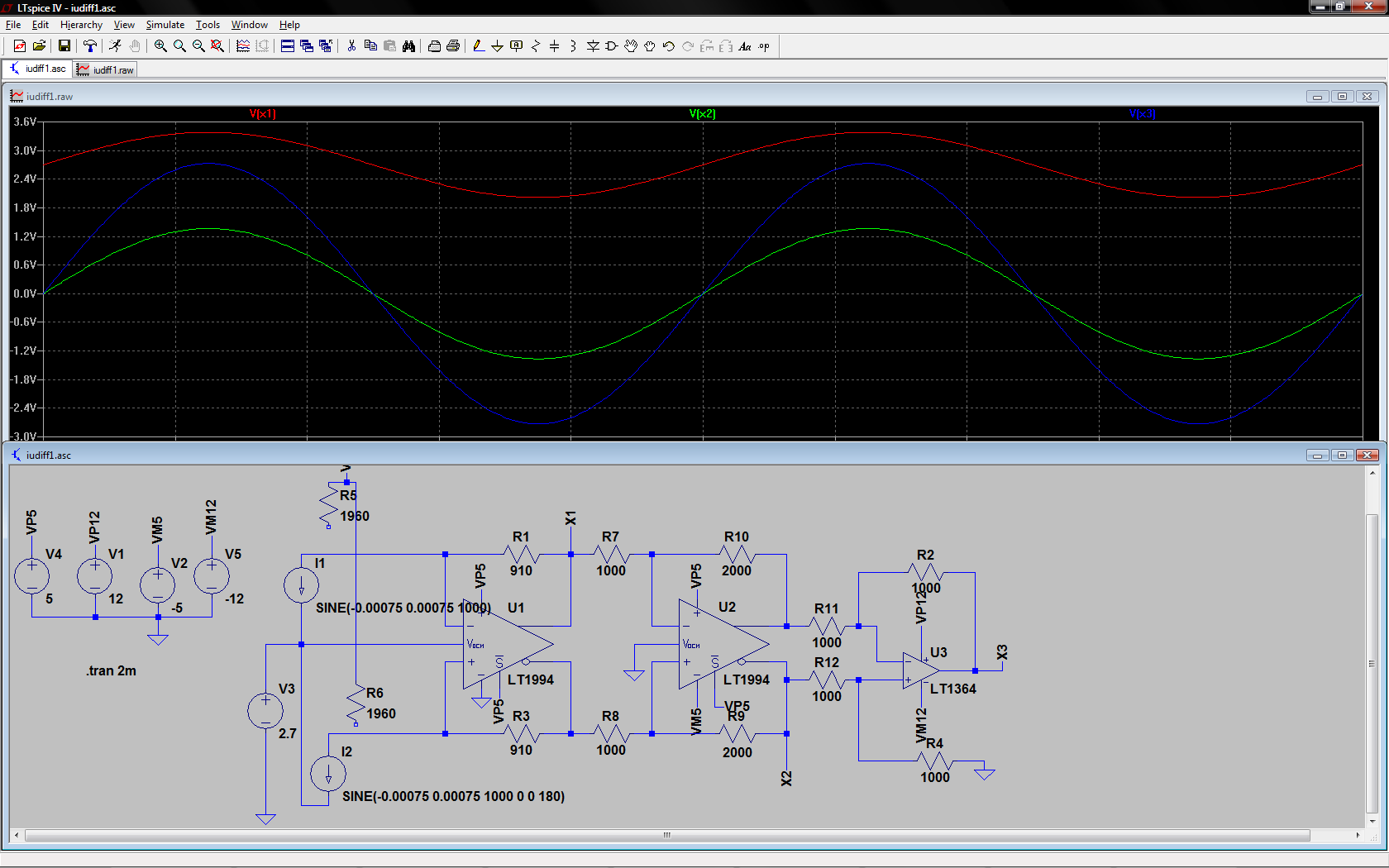Place a Resistor using the toolbar
The height and width of the screenshot is (868, 1389).
(536, 46)
